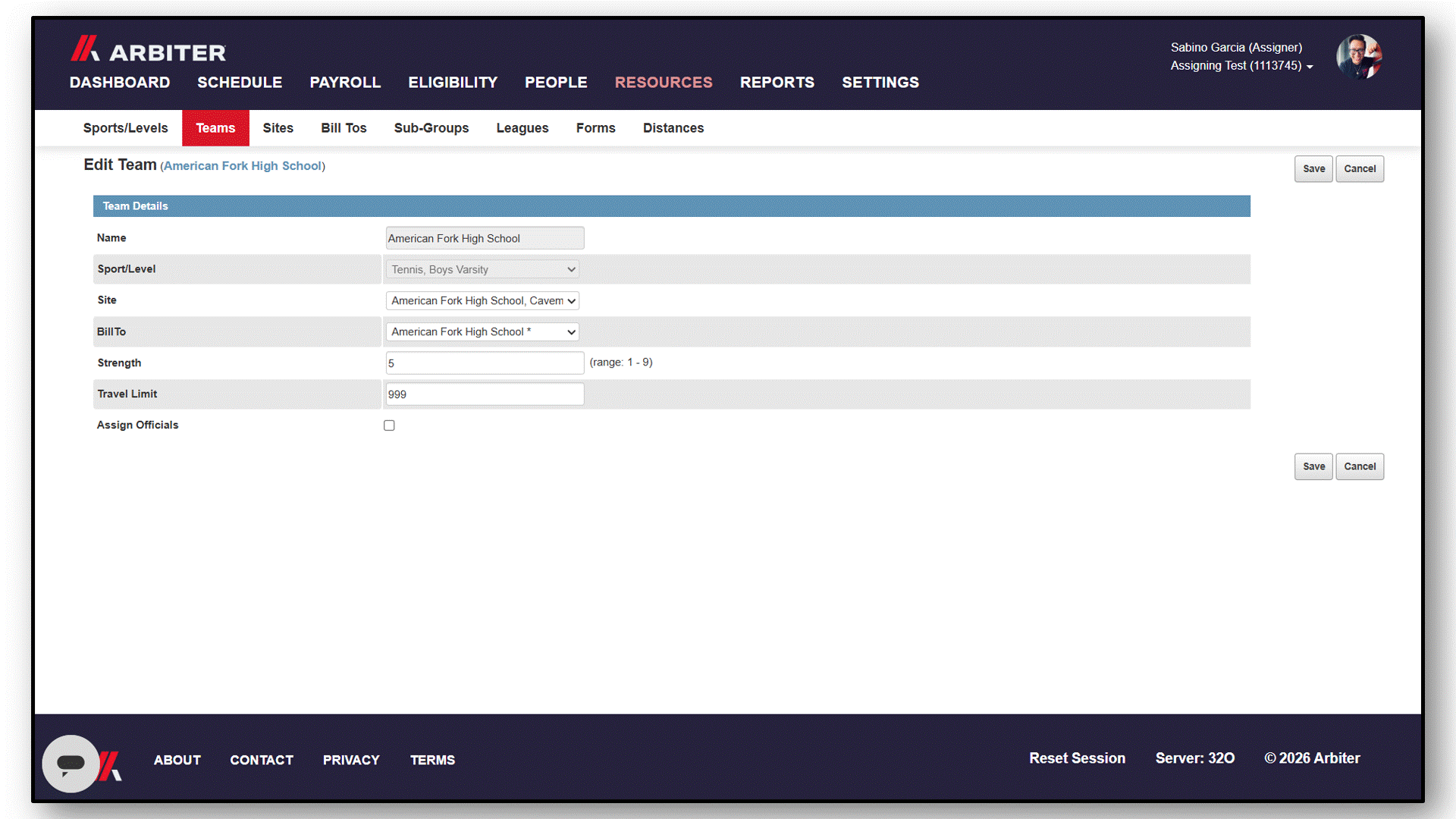Click the Travel Limit input field
Image resolution: width=1456 pixels, height=819 pixels.
click(x=485, y=394)
